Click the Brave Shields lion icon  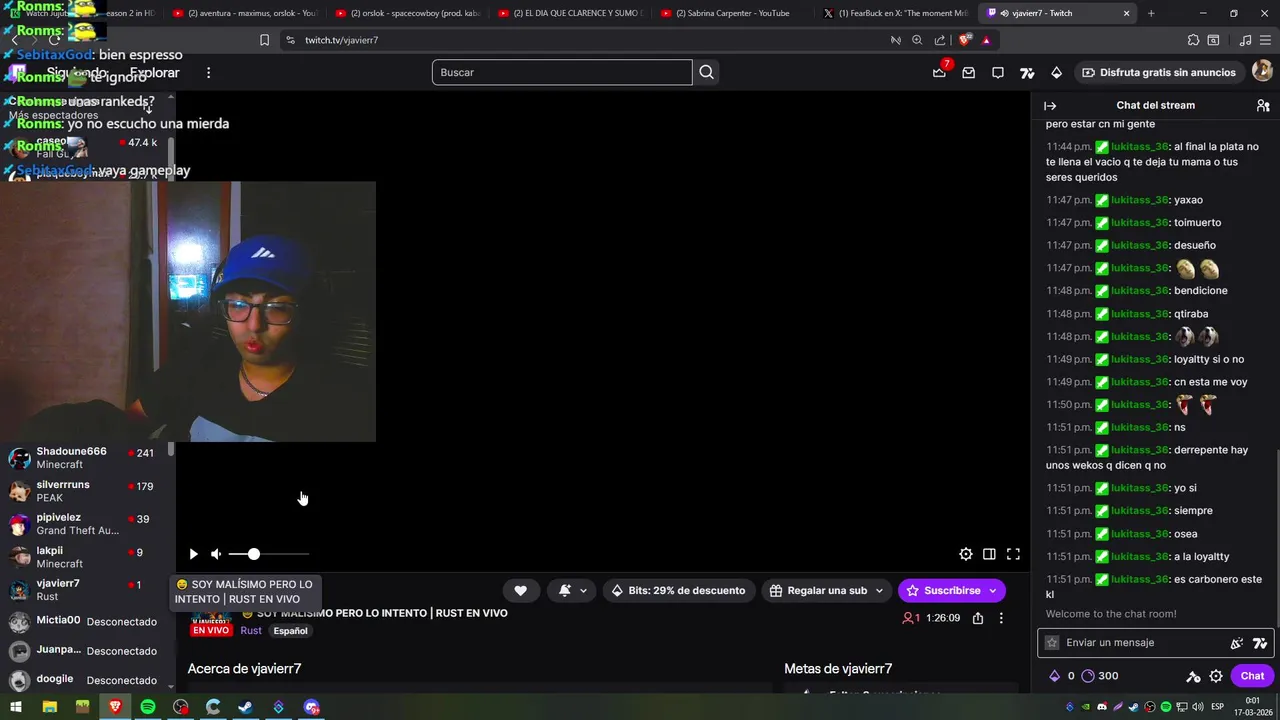(964, 40)
